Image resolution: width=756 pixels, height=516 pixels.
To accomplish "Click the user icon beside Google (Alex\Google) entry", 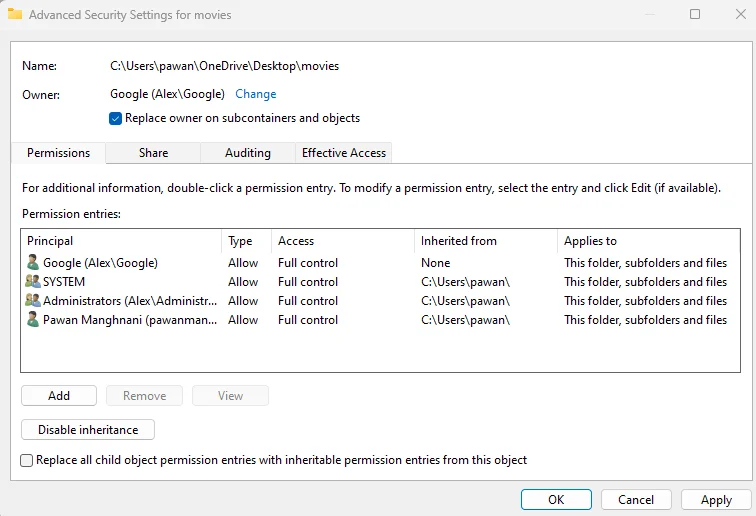I will pos(33,263).
